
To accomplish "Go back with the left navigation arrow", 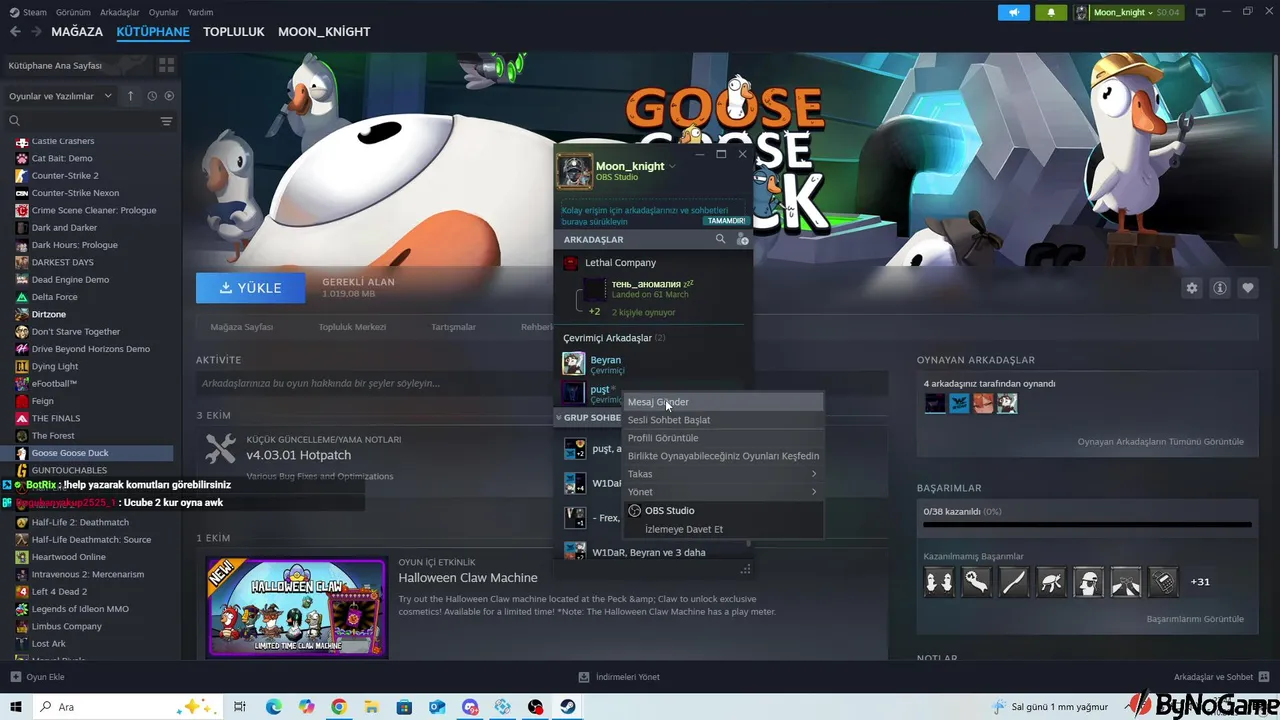I will point(14,32).
